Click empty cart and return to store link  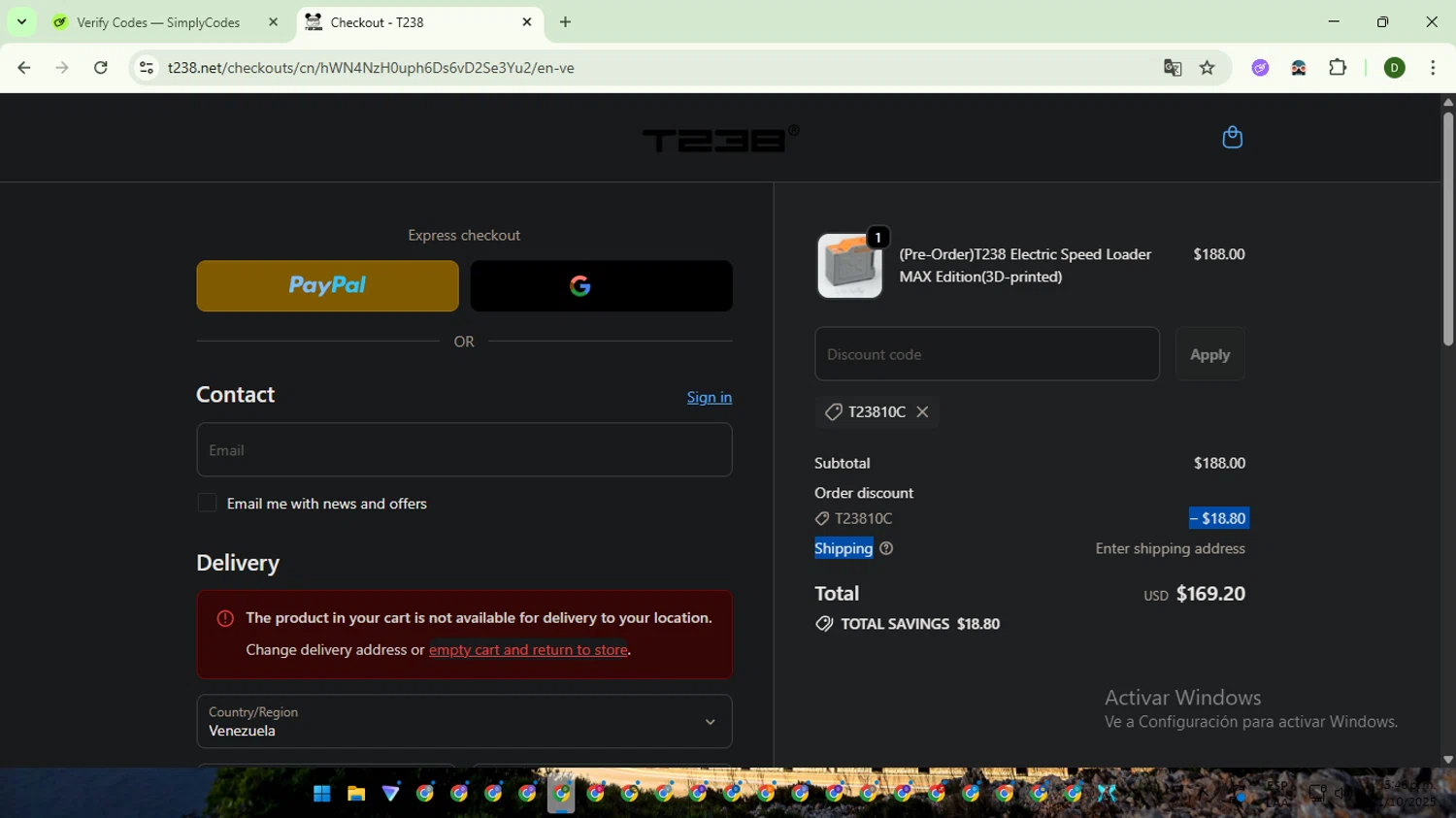(x=528, y=649)
